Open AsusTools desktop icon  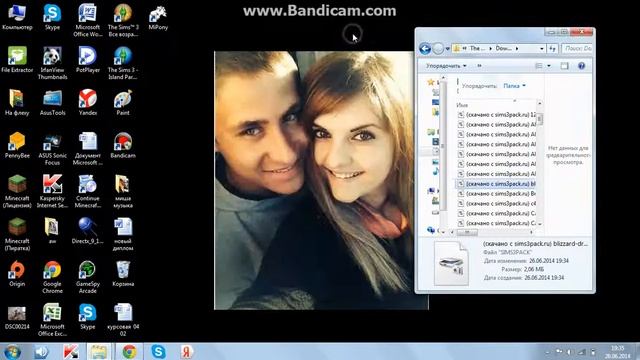pyautogui.click(x=52, y=102)
